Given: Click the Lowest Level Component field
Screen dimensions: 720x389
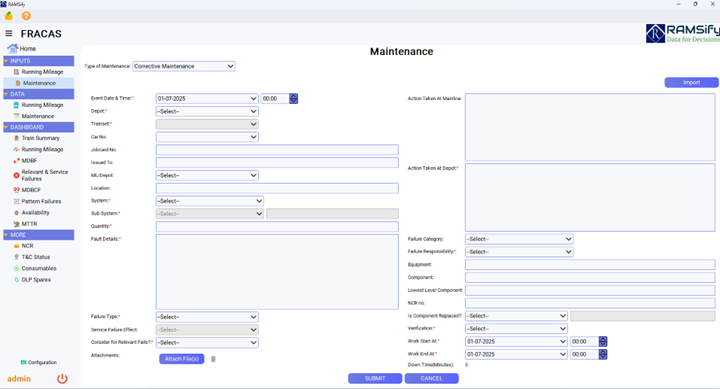Looking at the screenshot, I should (x=590, y=290).
